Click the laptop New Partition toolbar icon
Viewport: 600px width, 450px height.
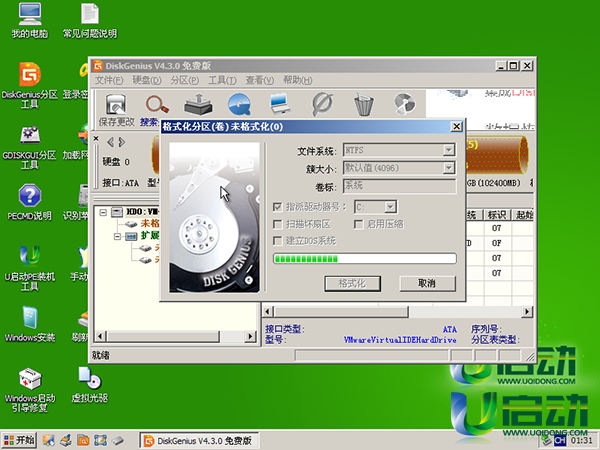[280, 104]
